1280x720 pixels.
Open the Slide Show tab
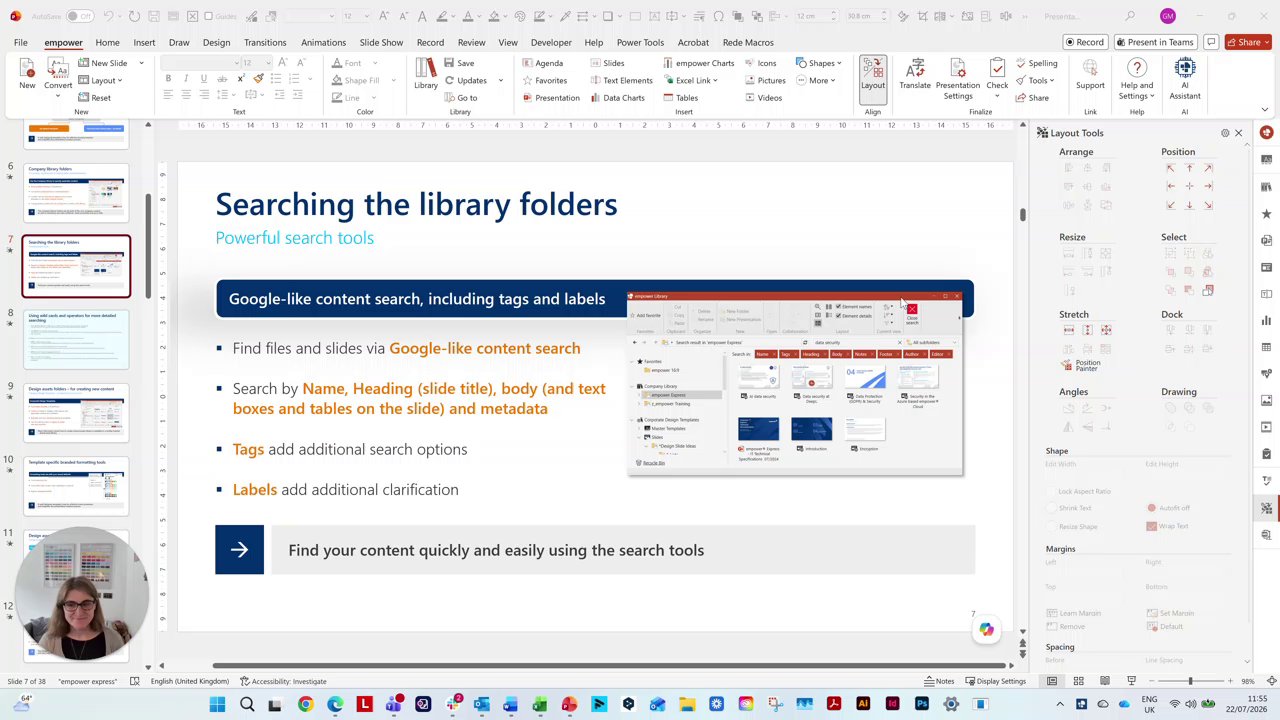click(381, 42)
